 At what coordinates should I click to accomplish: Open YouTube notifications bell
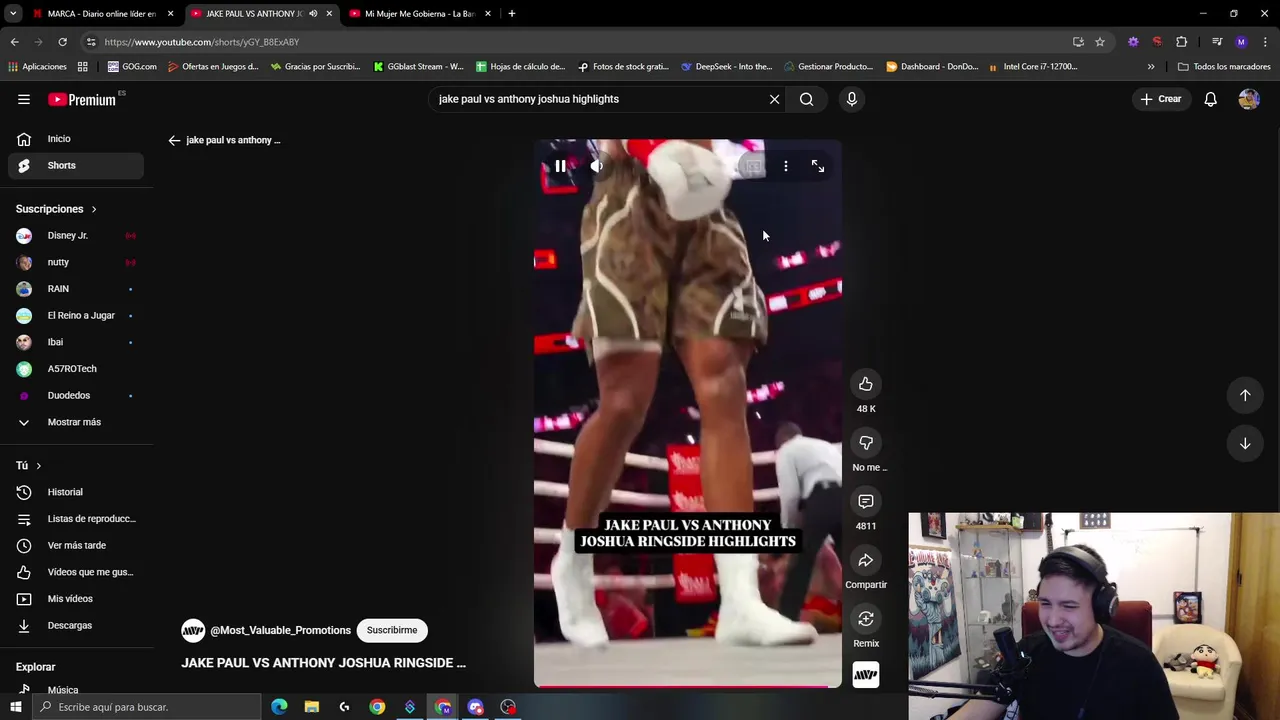click(1210, 99)
